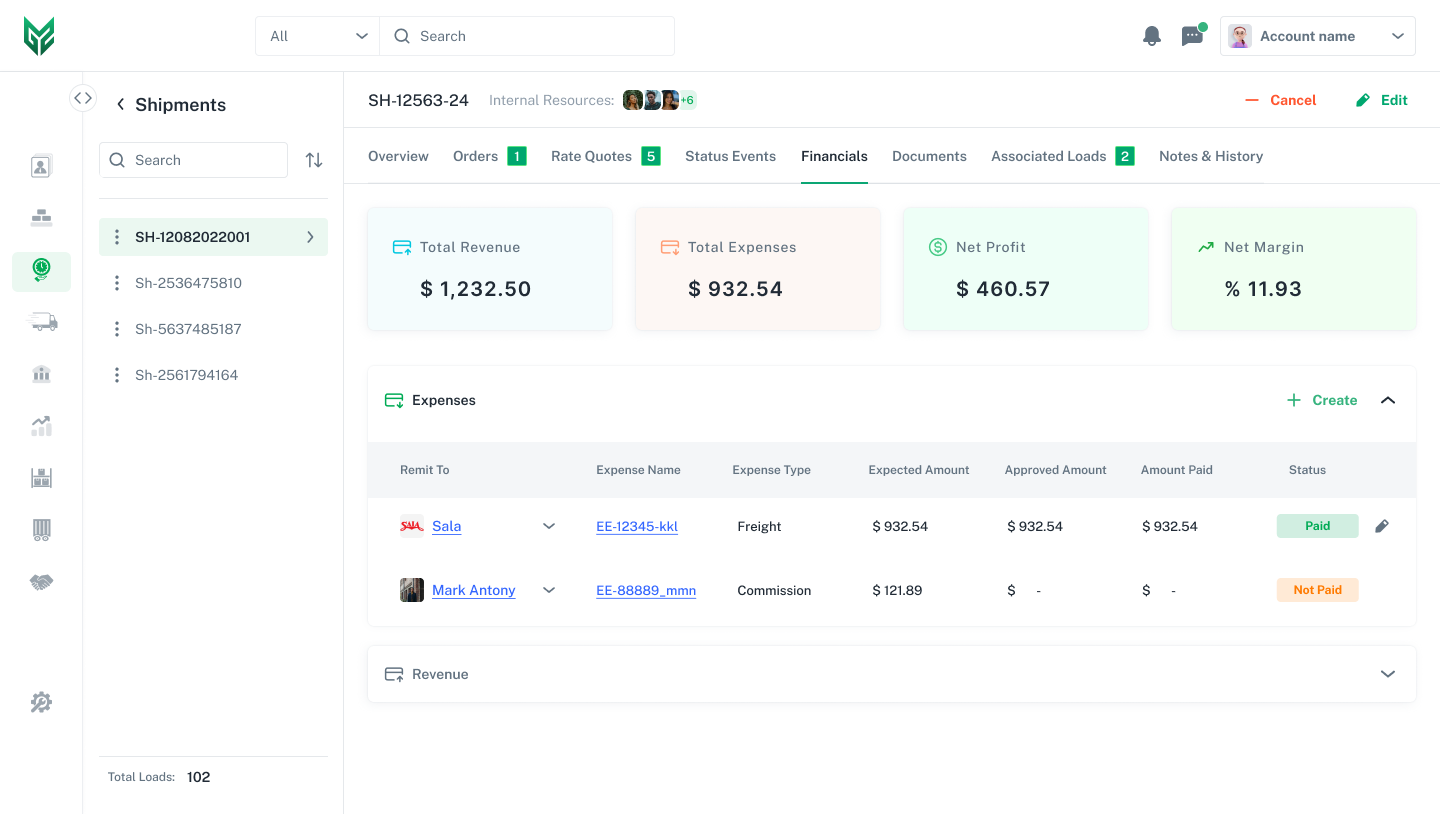Image resolution: width=1440 pixels, height=814 pixels.
Task: Open the green clock shipments sidebar icon
Action: (x=41, y=270)
